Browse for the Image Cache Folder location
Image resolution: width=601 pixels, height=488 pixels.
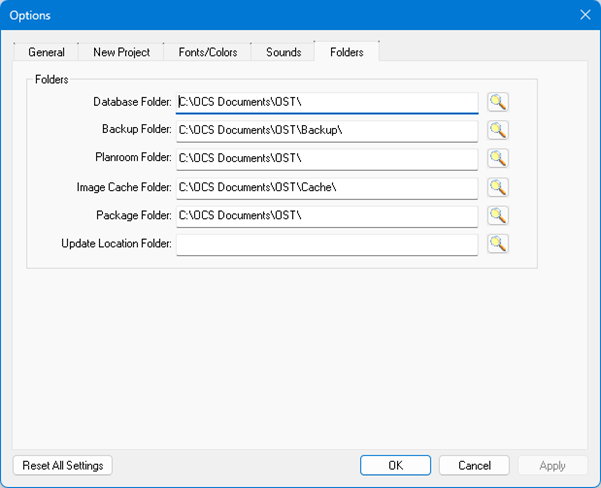tap(498, 187)
